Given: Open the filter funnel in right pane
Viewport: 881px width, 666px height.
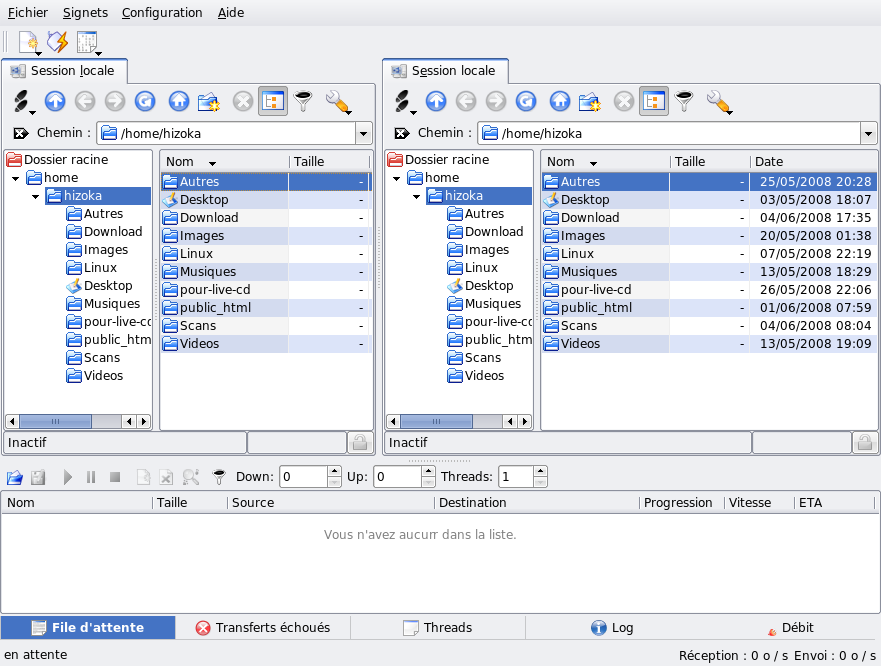Looking at the screenshot, I should click(684, 101).
